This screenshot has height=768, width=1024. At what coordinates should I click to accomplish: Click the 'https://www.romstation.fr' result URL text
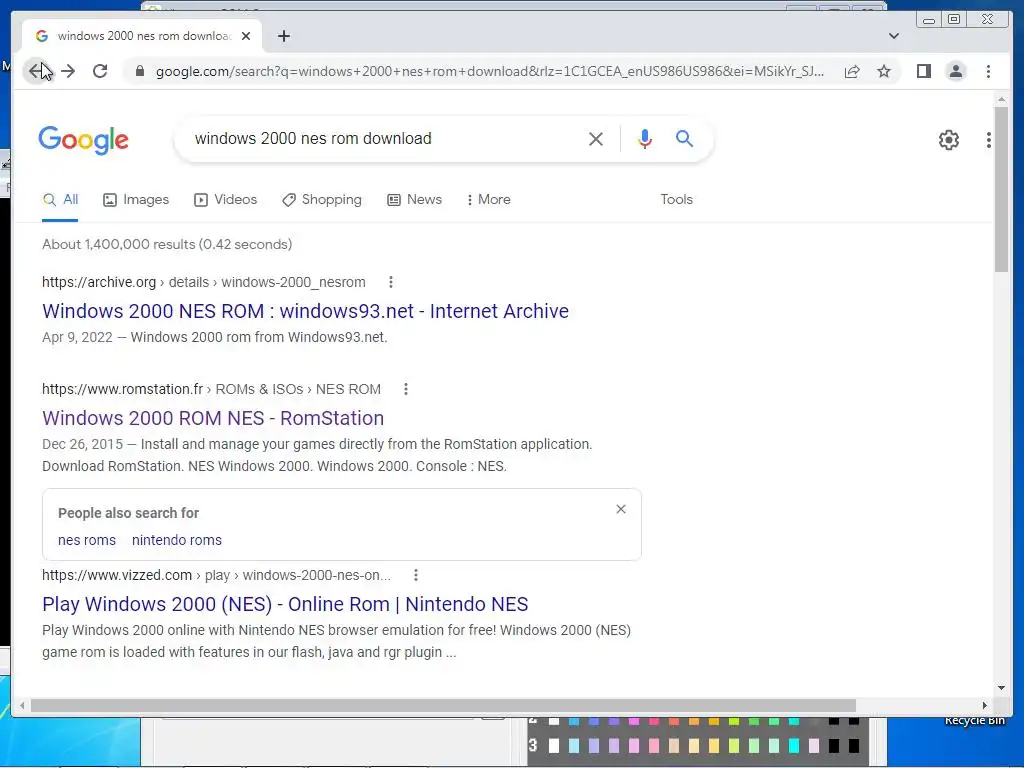pos(122,389)
